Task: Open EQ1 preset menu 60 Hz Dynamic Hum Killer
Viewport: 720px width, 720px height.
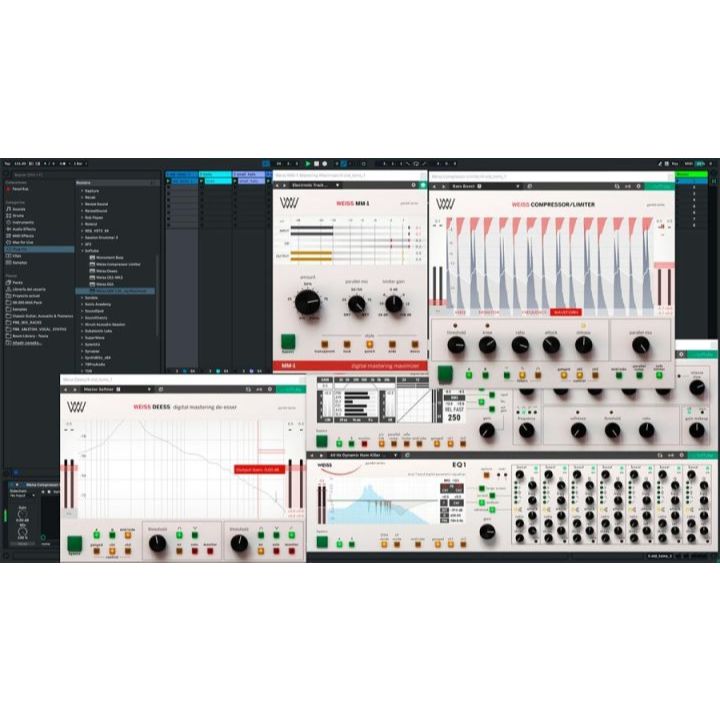Action: 364,455
